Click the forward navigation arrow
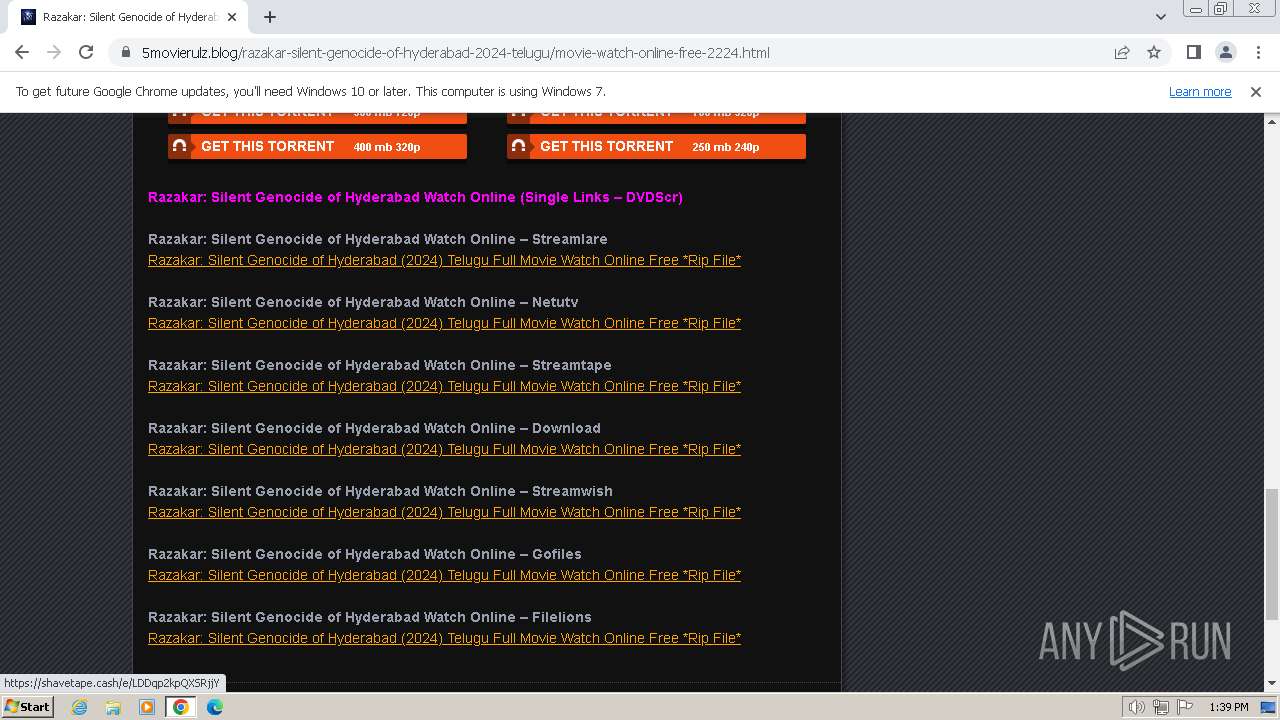The height and width of the screenshot is (720, 1280). point(54,52)
